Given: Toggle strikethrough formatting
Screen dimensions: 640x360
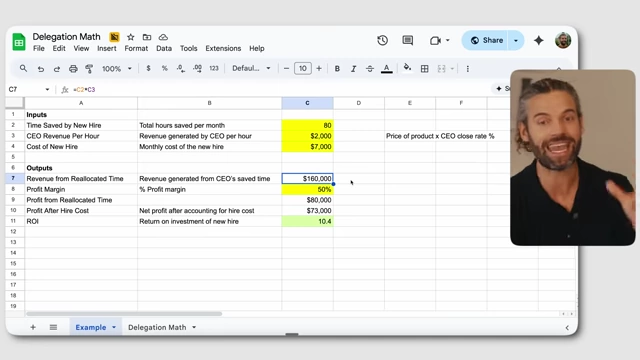Looking at the screenshot, I should (369, 69).
